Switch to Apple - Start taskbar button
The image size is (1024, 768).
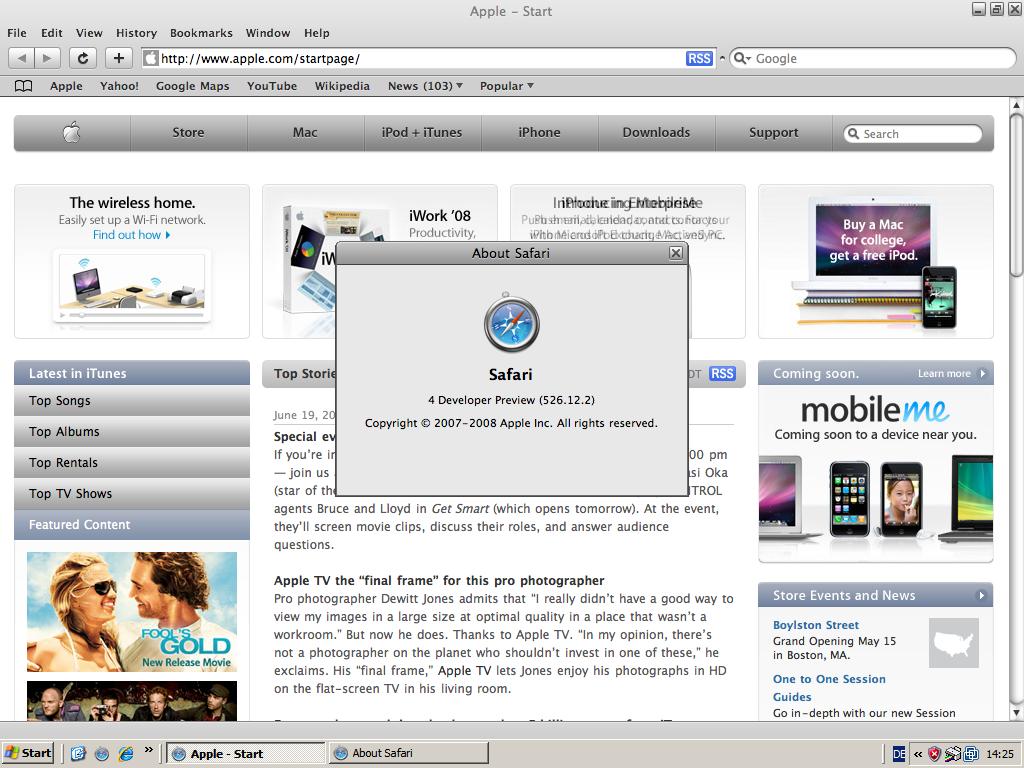tap(246, 754)
